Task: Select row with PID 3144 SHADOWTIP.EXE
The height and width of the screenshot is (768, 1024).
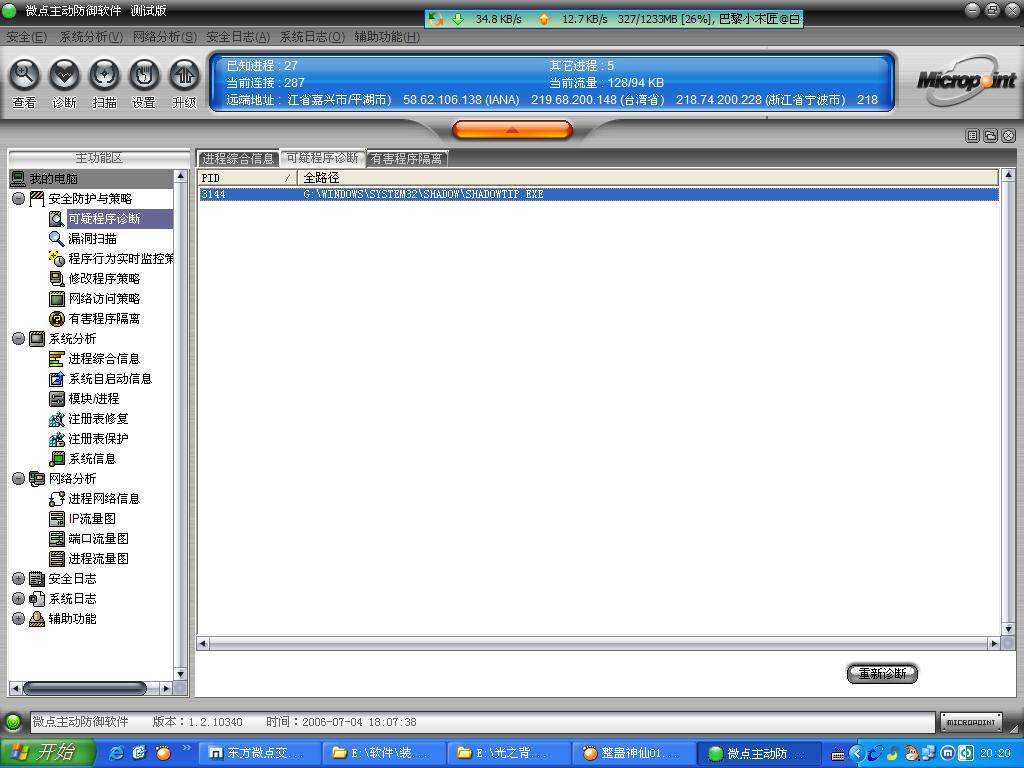Action: click(599, 194)
